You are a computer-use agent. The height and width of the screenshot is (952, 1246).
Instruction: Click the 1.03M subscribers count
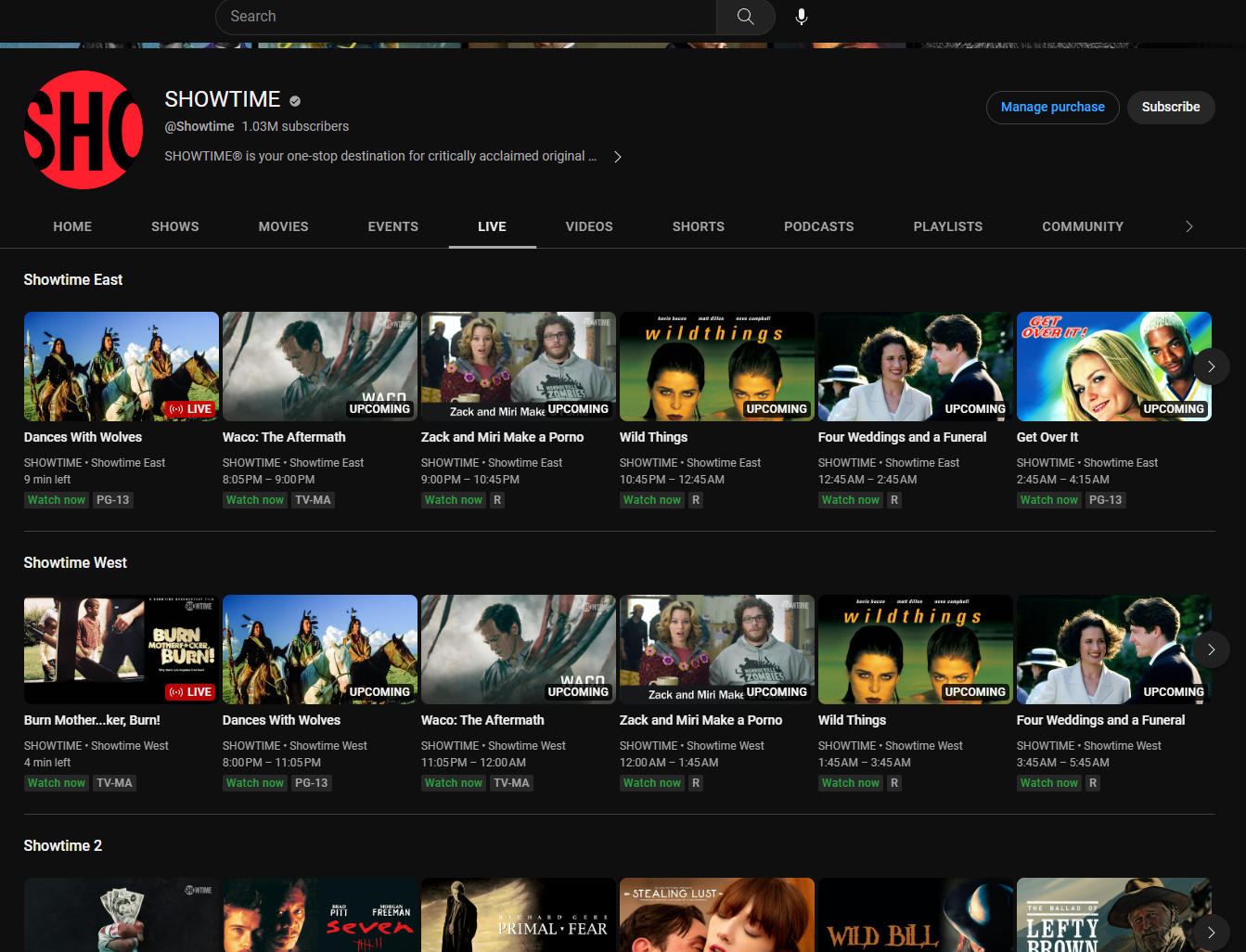[x=296, y=126]
